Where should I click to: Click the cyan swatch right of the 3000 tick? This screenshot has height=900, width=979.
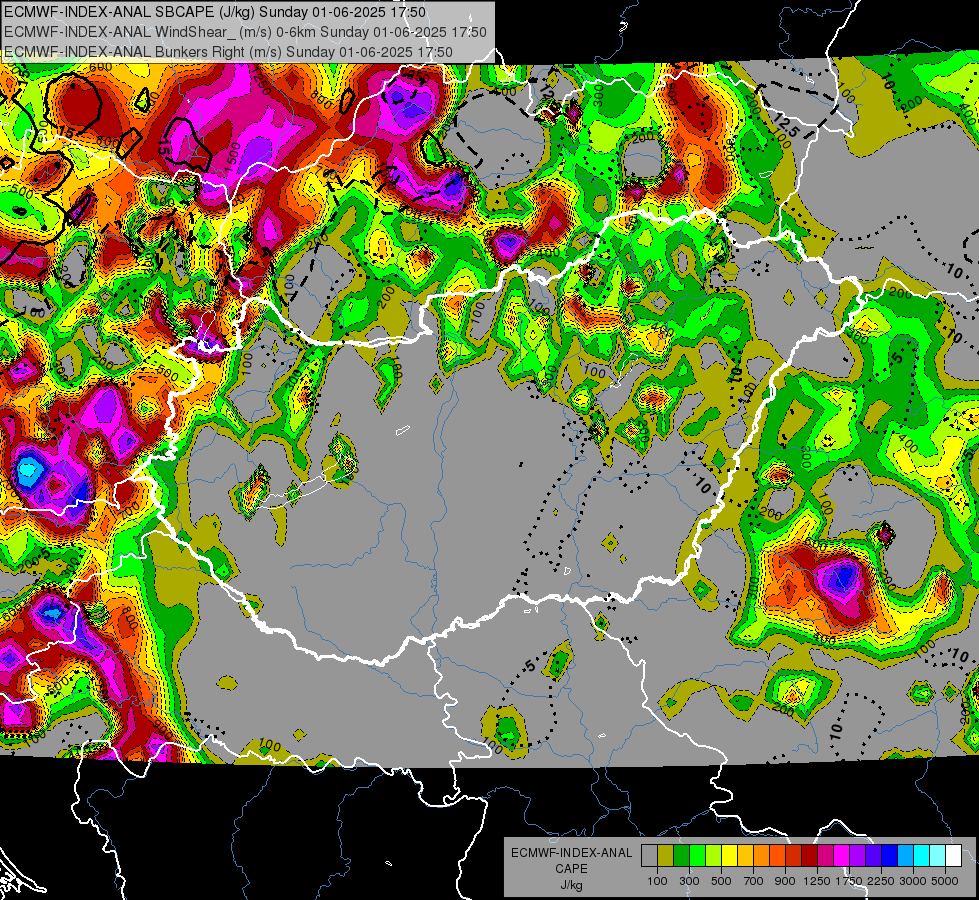pyautogui.click(x=922, y=855)
